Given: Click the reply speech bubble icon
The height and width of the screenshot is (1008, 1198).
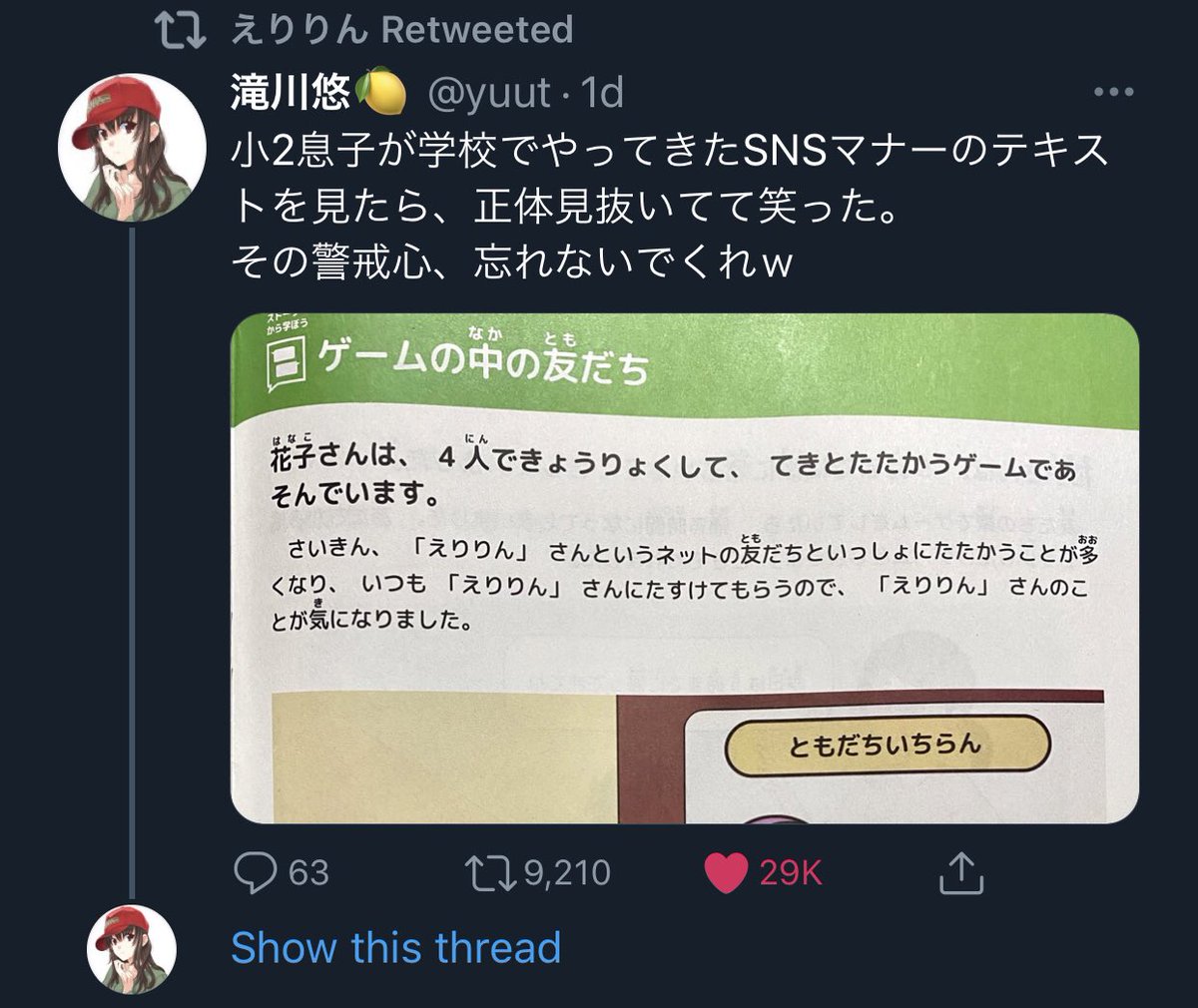Looking at the screenshot, I should coord(256,872).
